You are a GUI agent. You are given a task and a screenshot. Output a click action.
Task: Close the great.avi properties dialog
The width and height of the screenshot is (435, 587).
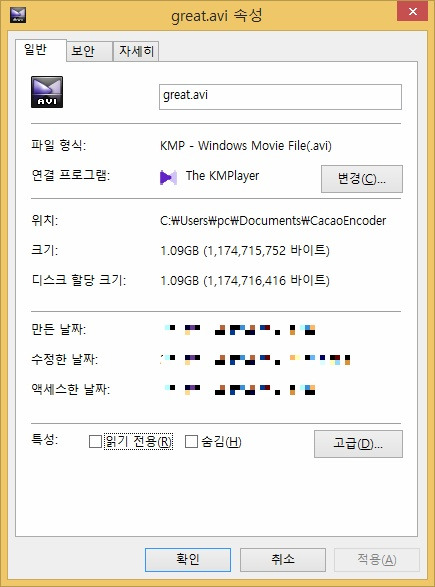pos(413,12)
